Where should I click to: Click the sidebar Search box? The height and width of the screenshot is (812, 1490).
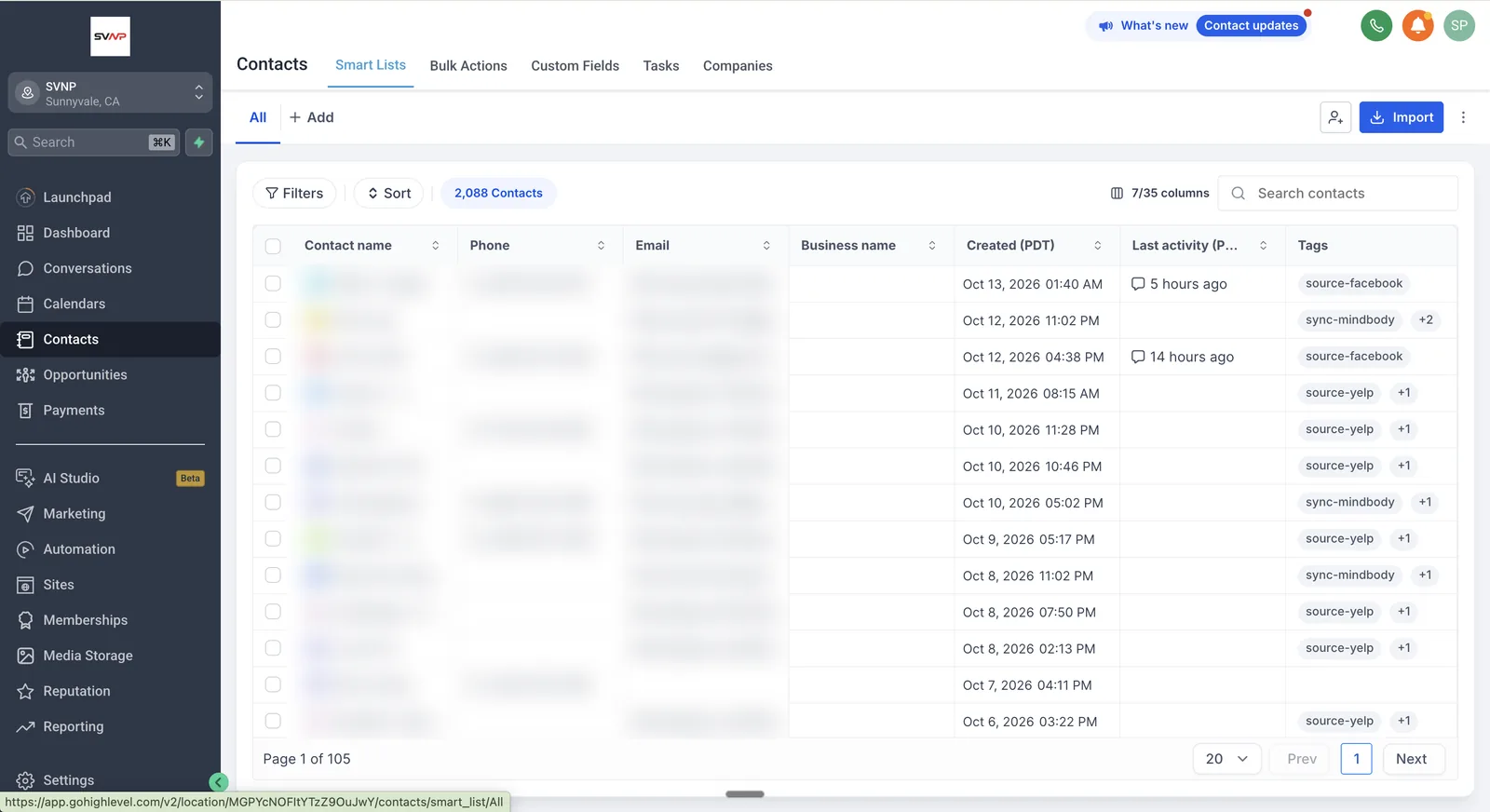(93, 142)
